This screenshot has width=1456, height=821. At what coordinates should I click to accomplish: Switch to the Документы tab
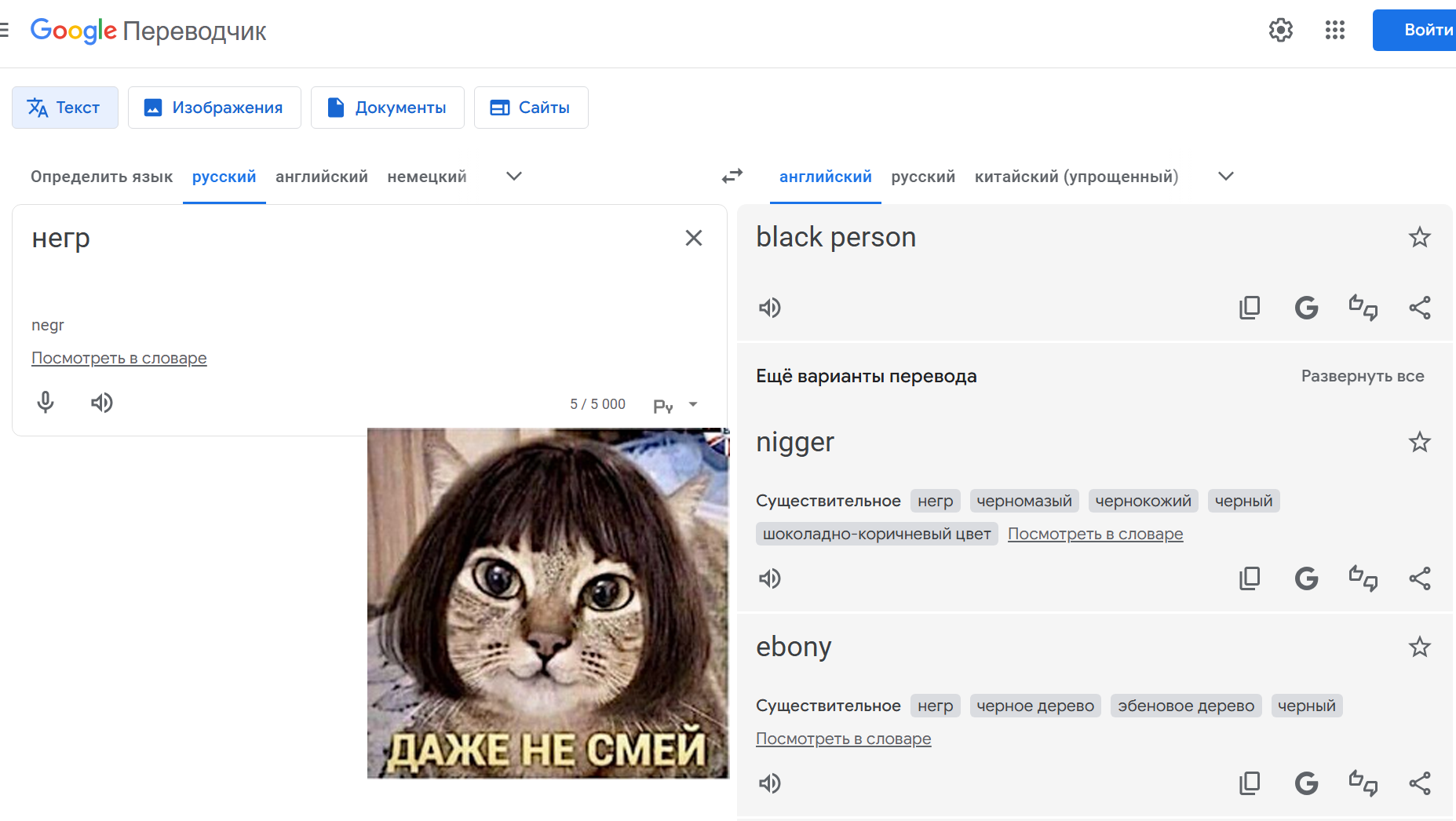point(387,108)
